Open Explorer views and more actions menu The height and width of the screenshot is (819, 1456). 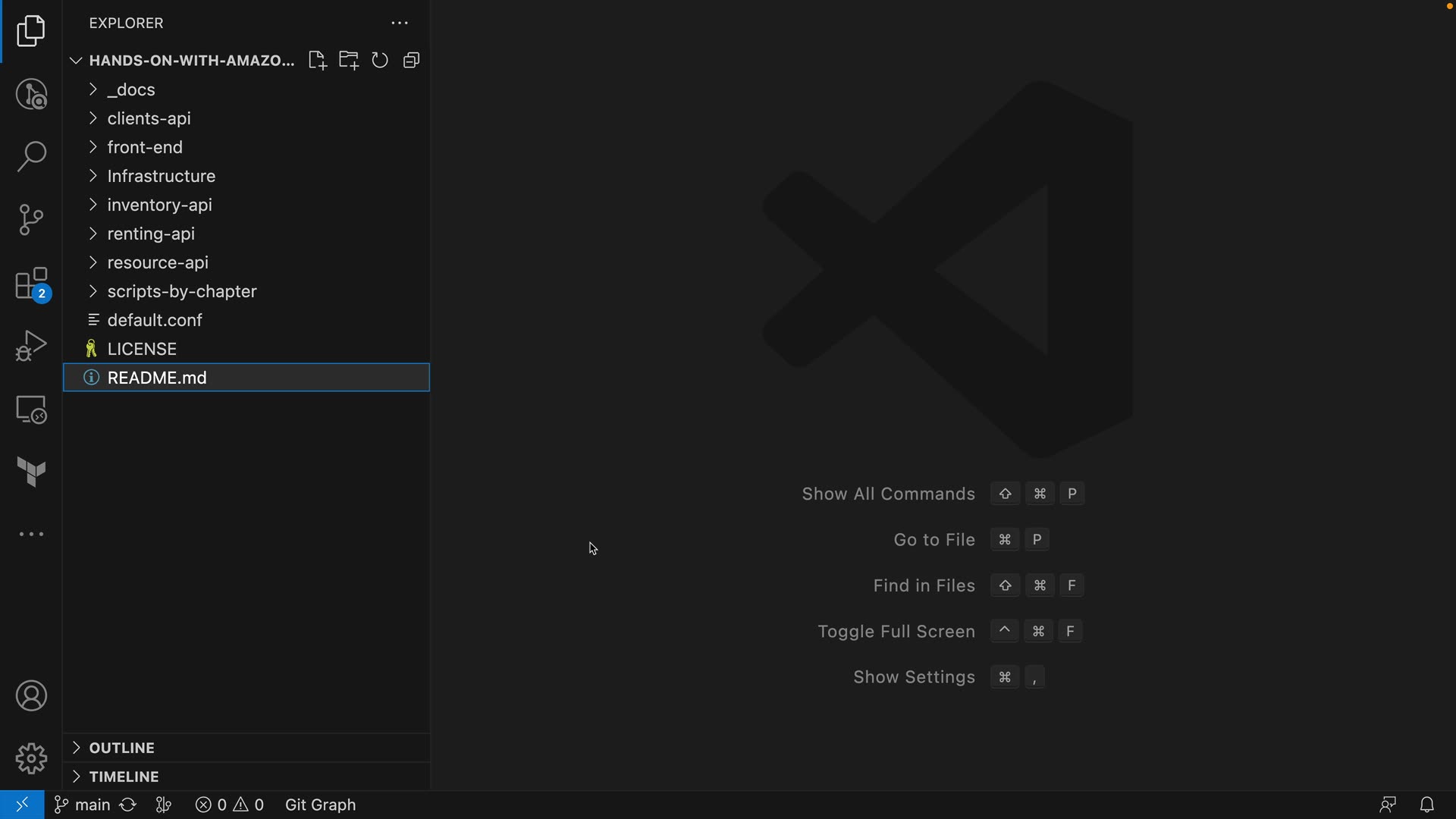400,24
